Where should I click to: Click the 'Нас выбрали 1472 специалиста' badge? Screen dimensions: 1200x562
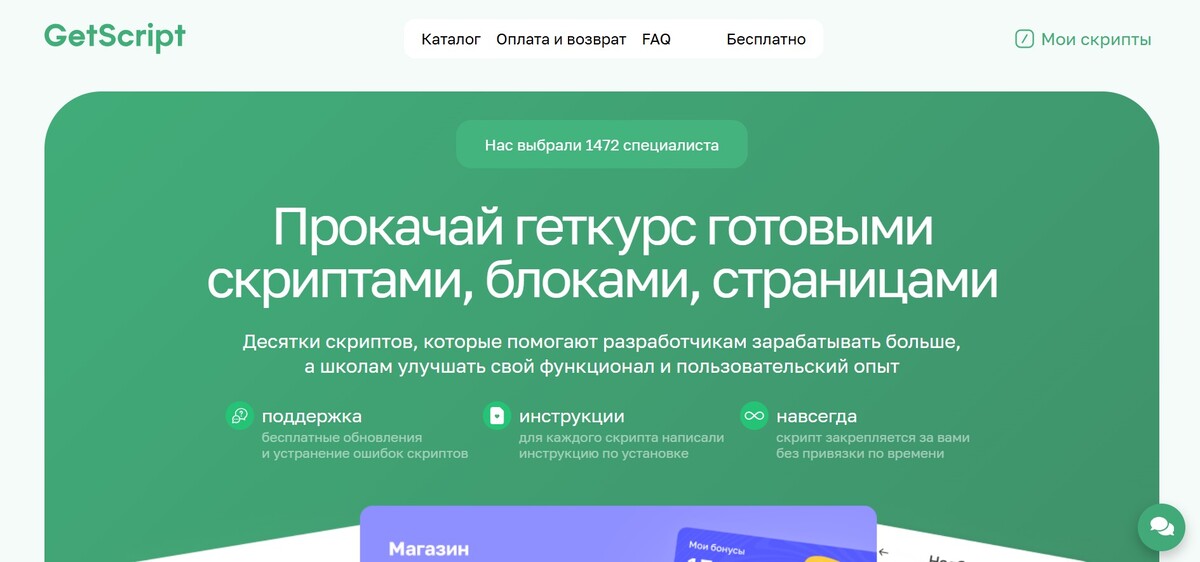(x=602, y=145)
